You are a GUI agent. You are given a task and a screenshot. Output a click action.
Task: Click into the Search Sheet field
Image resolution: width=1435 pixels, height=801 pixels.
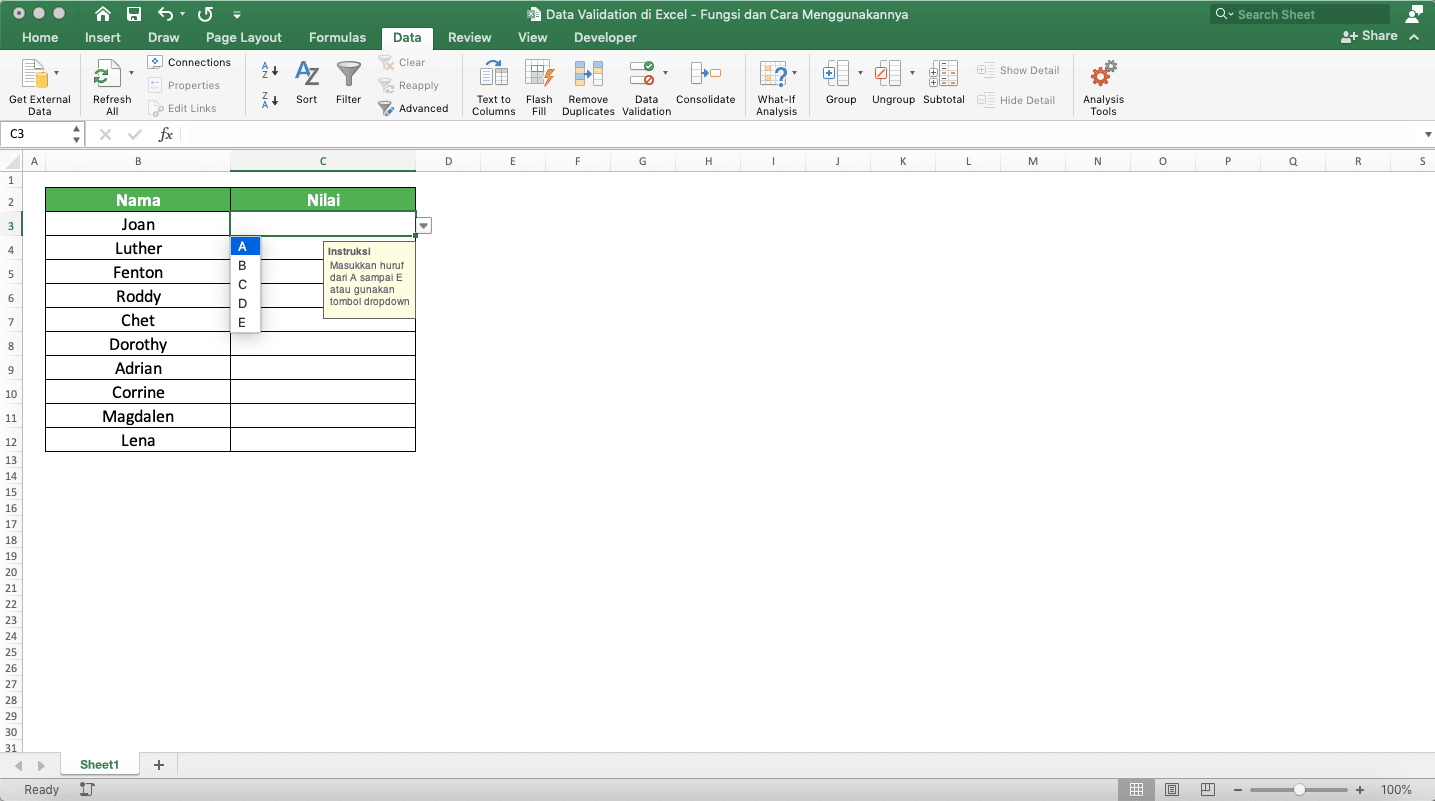(1300, 14)
